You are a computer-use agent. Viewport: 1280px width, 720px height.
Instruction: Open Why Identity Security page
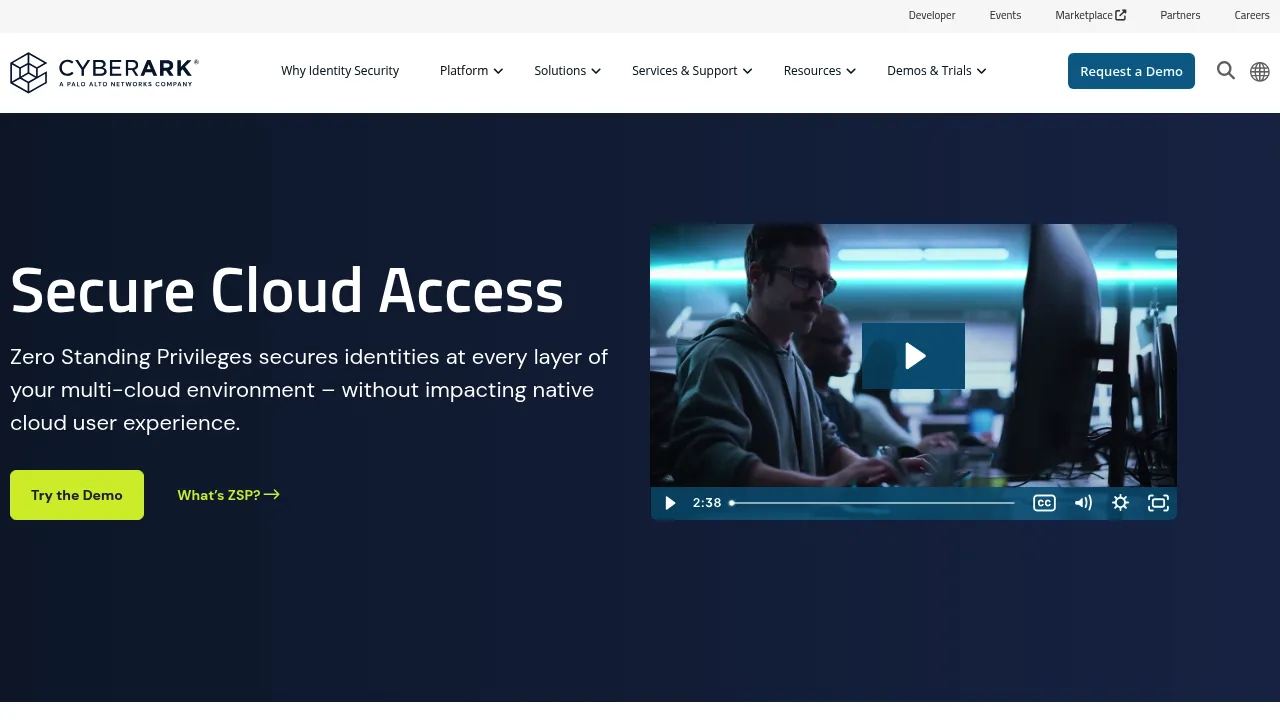click(340, 71)
